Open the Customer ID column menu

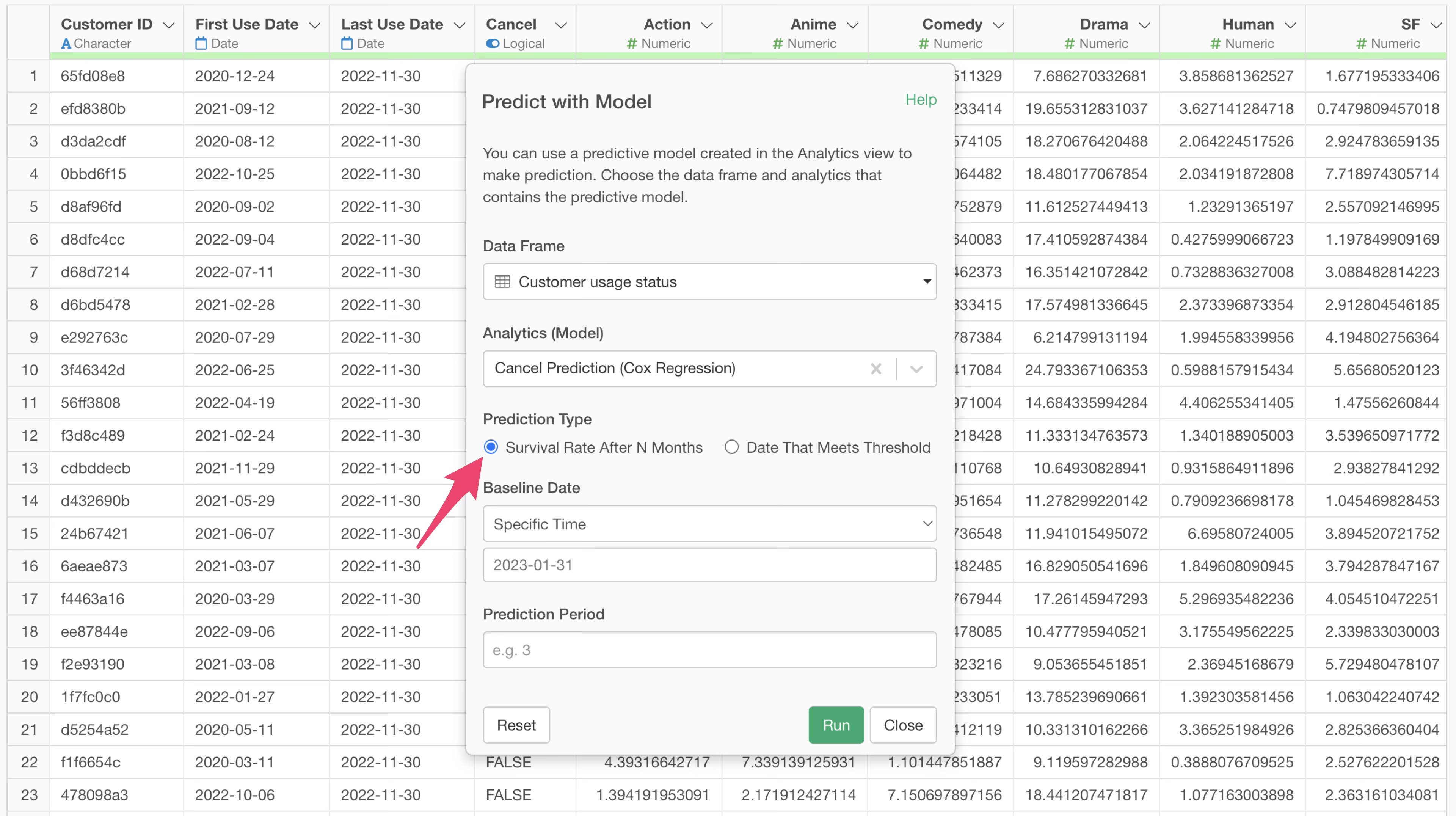168,25
